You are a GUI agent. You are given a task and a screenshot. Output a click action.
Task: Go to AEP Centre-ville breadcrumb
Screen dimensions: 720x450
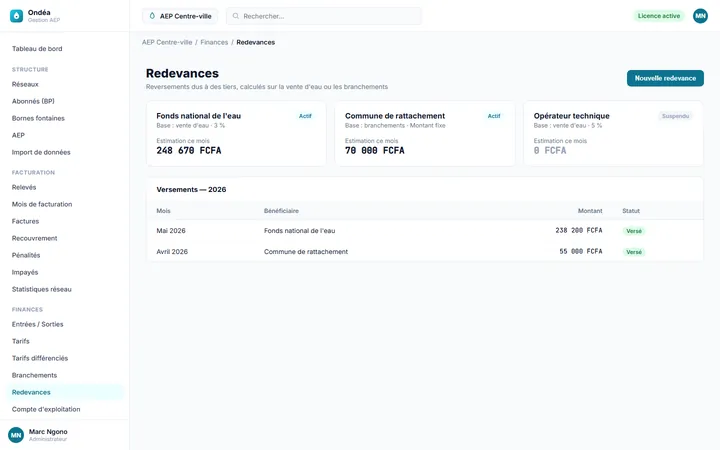(x=167, y=42)
